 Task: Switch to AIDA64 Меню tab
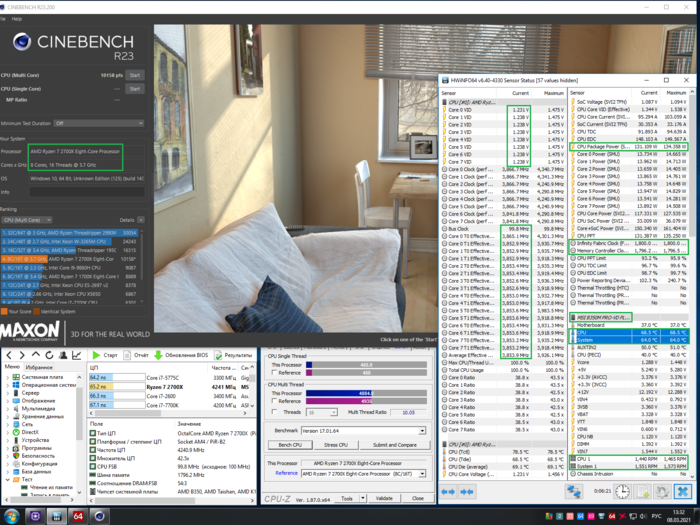(12, 367)
